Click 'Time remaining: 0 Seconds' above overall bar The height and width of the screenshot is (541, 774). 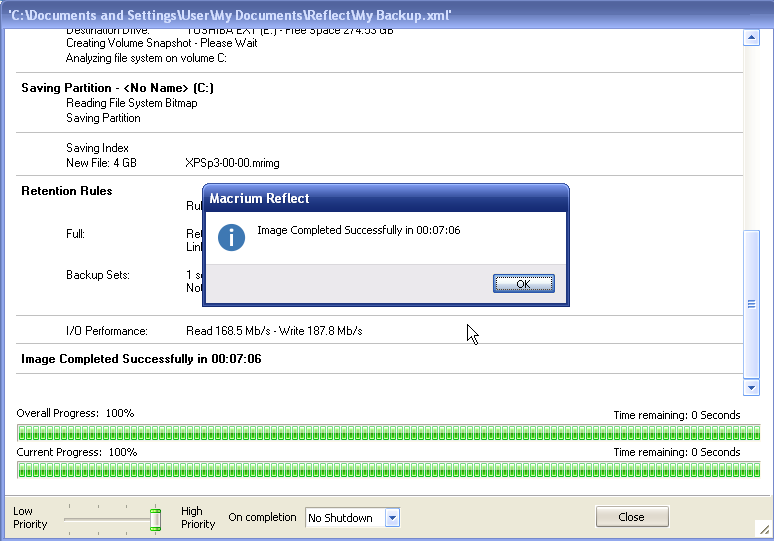point(677,415)
